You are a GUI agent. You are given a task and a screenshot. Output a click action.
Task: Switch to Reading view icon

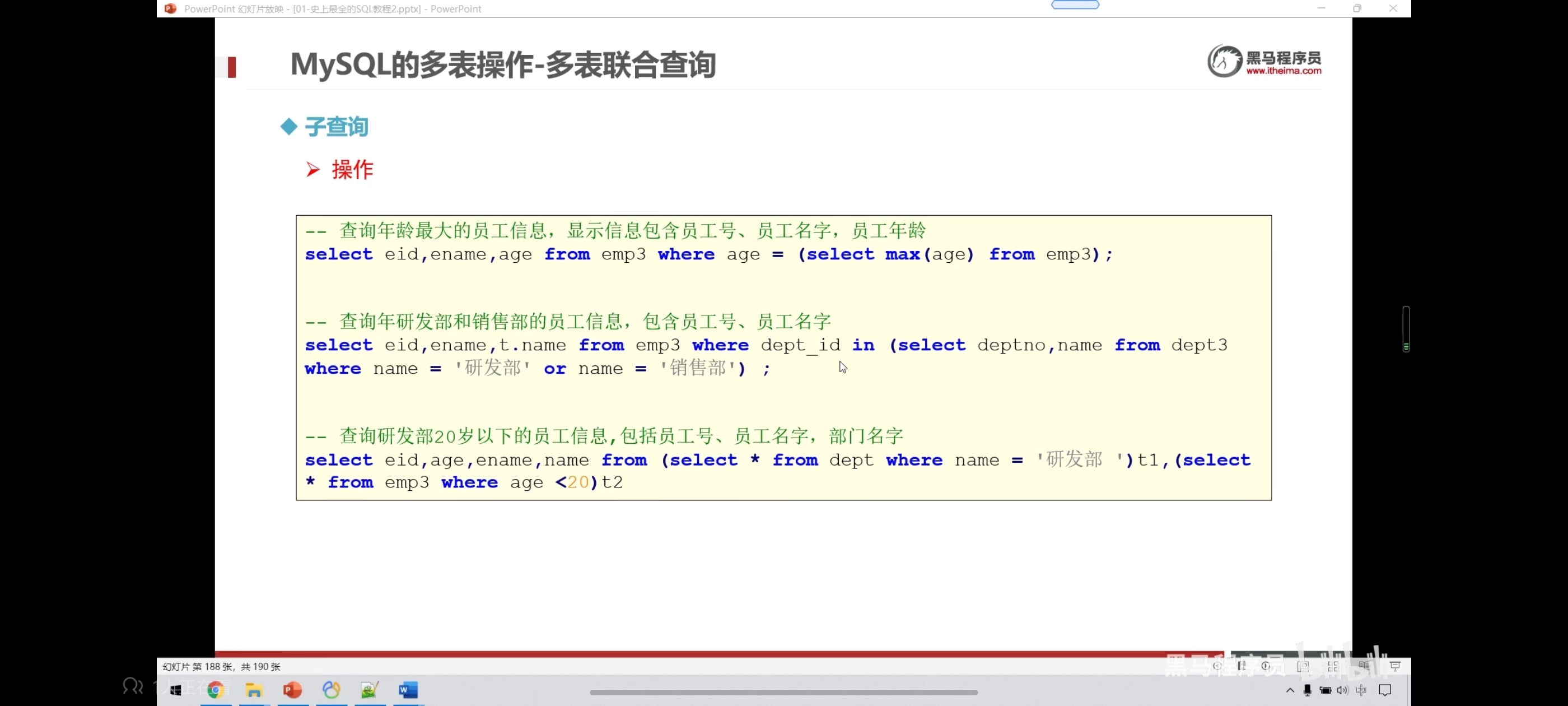click(x=1364, y=666)
